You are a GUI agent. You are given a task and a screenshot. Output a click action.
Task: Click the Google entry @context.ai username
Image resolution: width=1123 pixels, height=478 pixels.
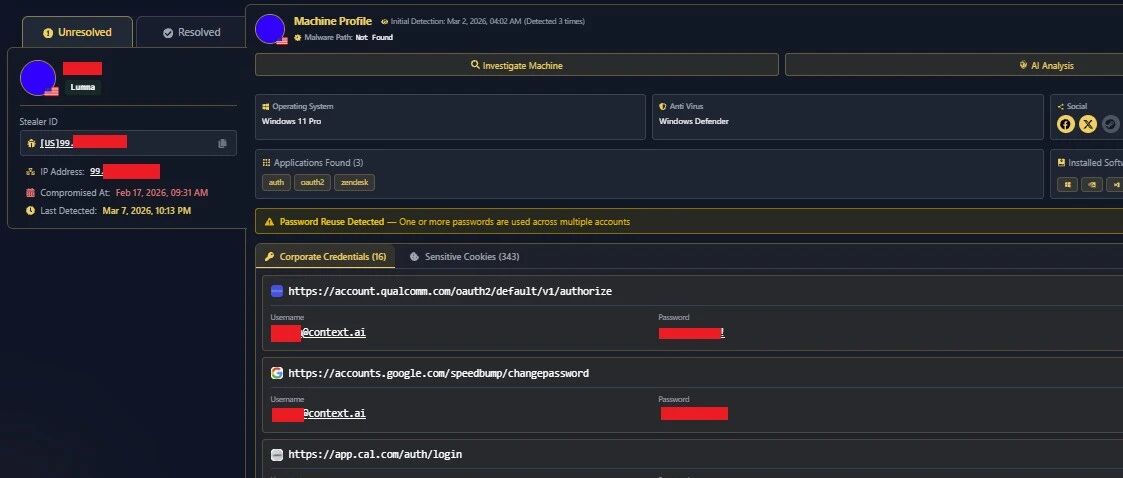click(x=319, y=414)
